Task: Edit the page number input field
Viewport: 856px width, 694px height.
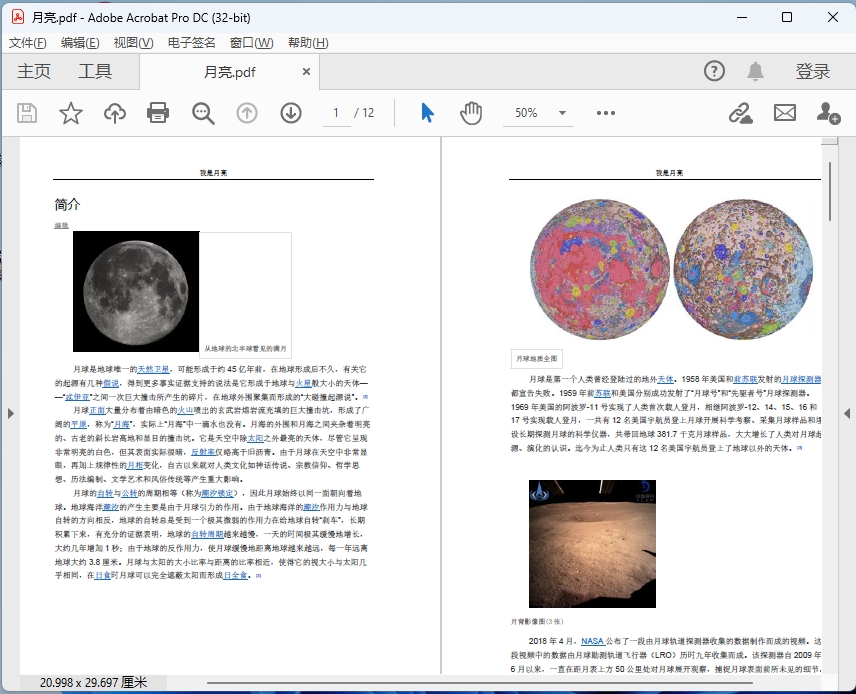Action: pos(336,113)
